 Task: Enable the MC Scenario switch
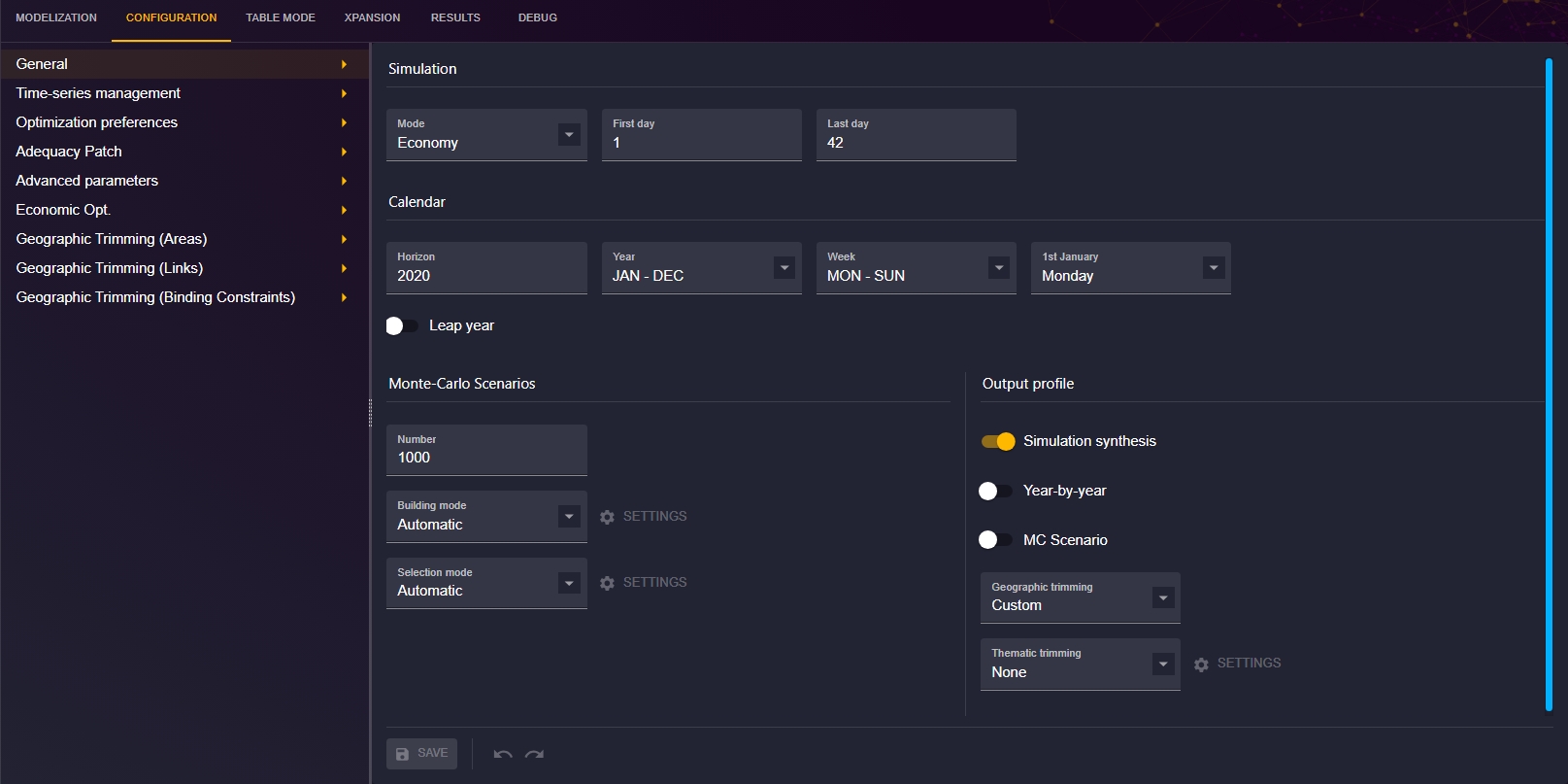pos(996,539)
